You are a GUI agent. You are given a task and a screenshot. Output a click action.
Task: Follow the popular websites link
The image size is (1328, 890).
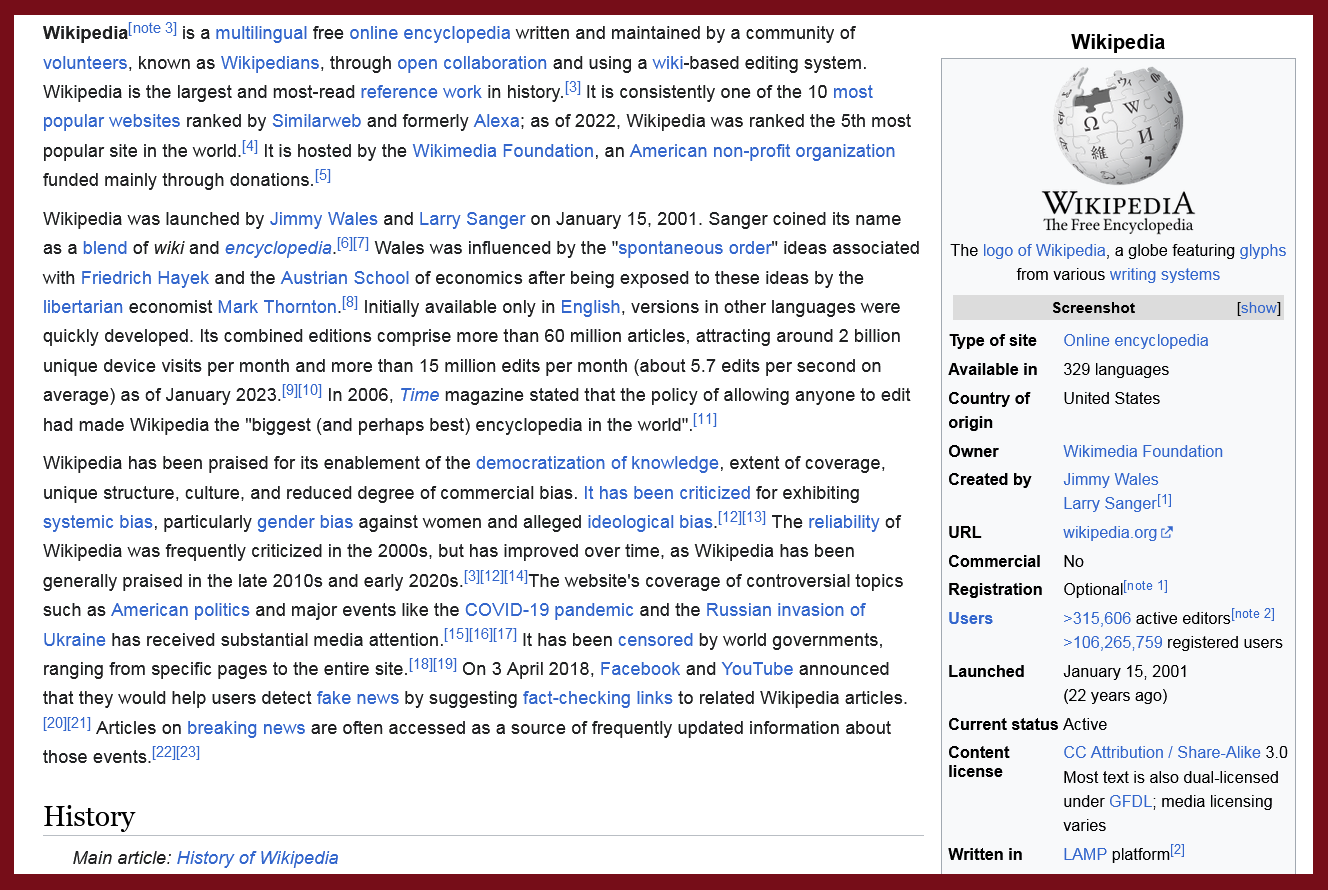click(111, 121)
